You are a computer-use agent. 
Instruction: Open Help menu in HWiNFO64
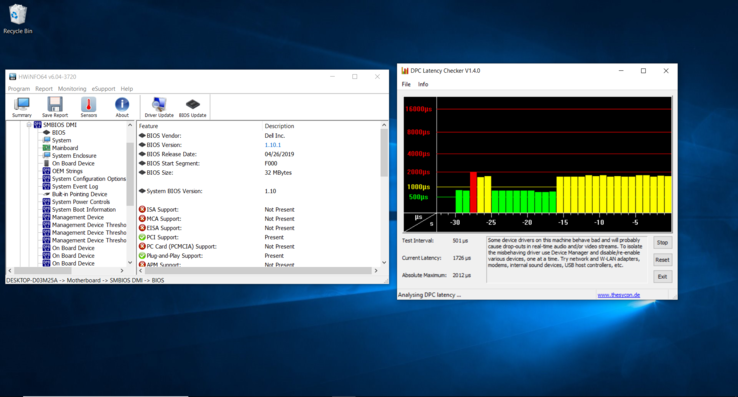tap(127, 89)
